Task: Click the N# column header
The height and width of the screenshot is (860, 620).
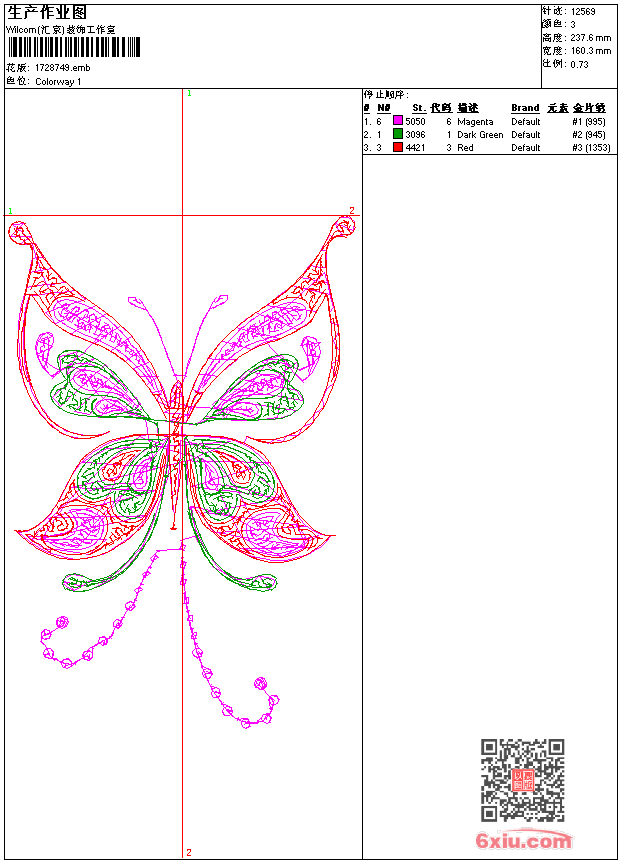Action: click(383, 108)
